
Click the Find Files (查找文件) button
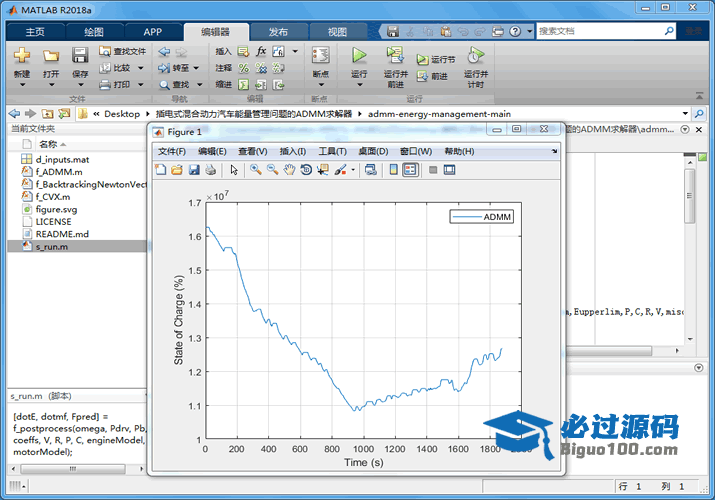click(x=123, y=52)
